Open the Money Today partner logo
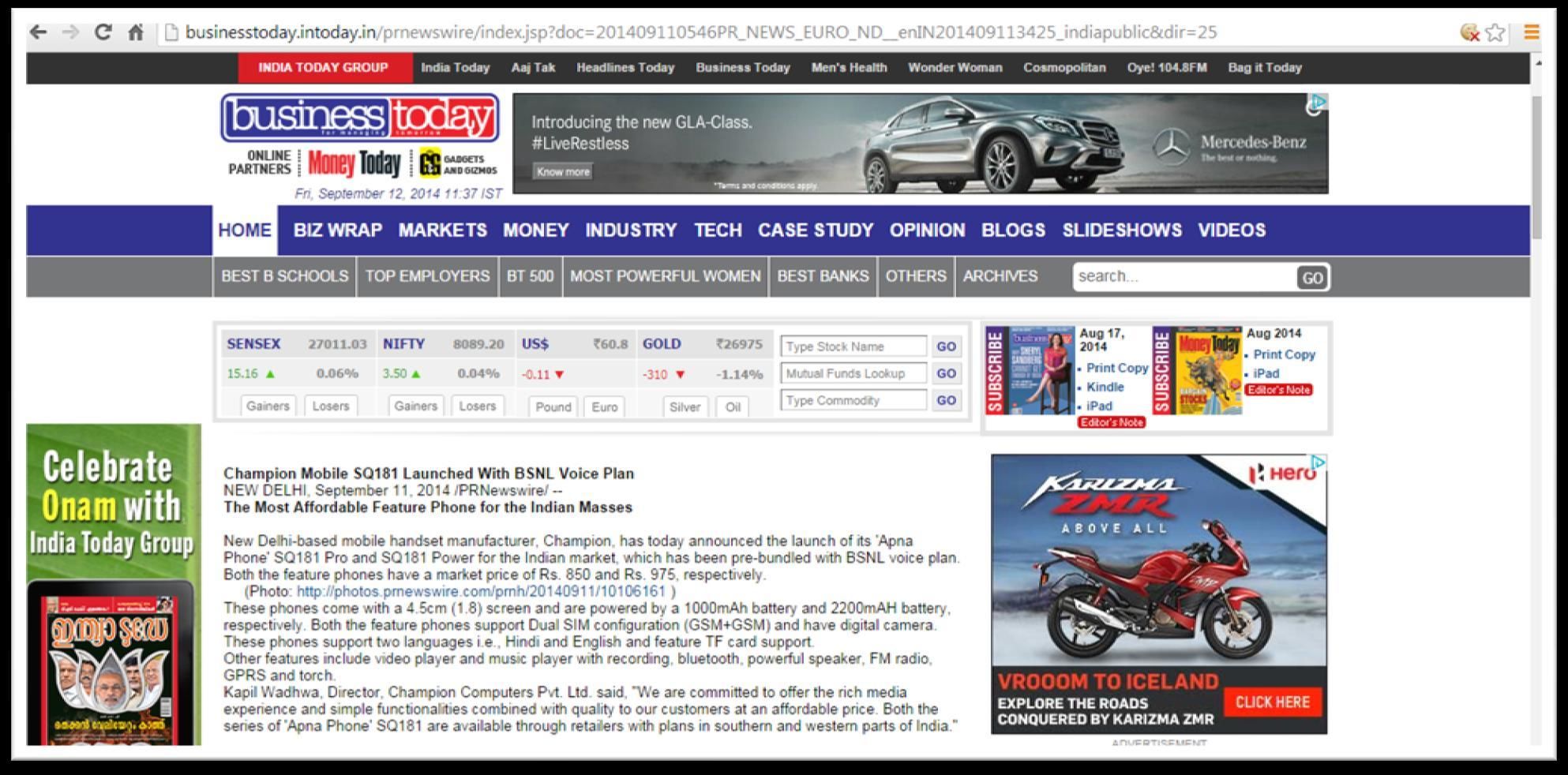 (x=354, y=163)
